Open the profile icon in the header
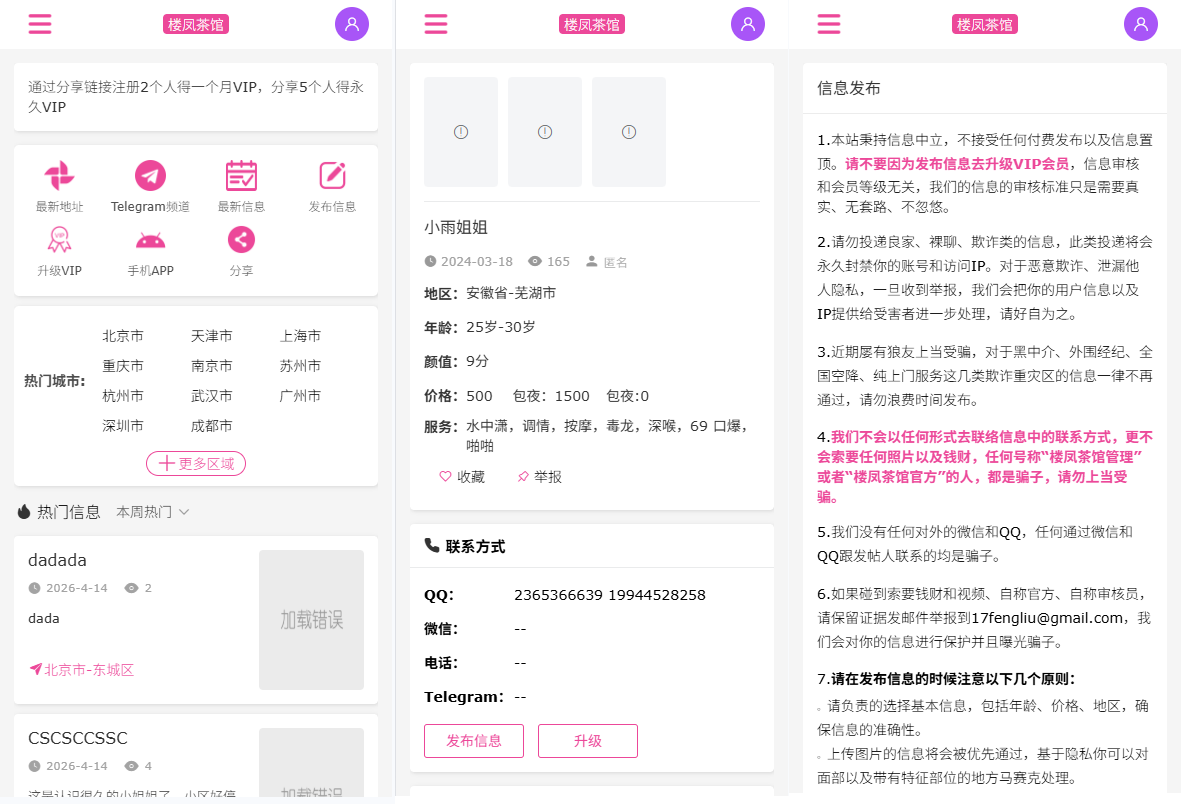Viewport: 1181px width, 804px height. [x=351, y=23]
